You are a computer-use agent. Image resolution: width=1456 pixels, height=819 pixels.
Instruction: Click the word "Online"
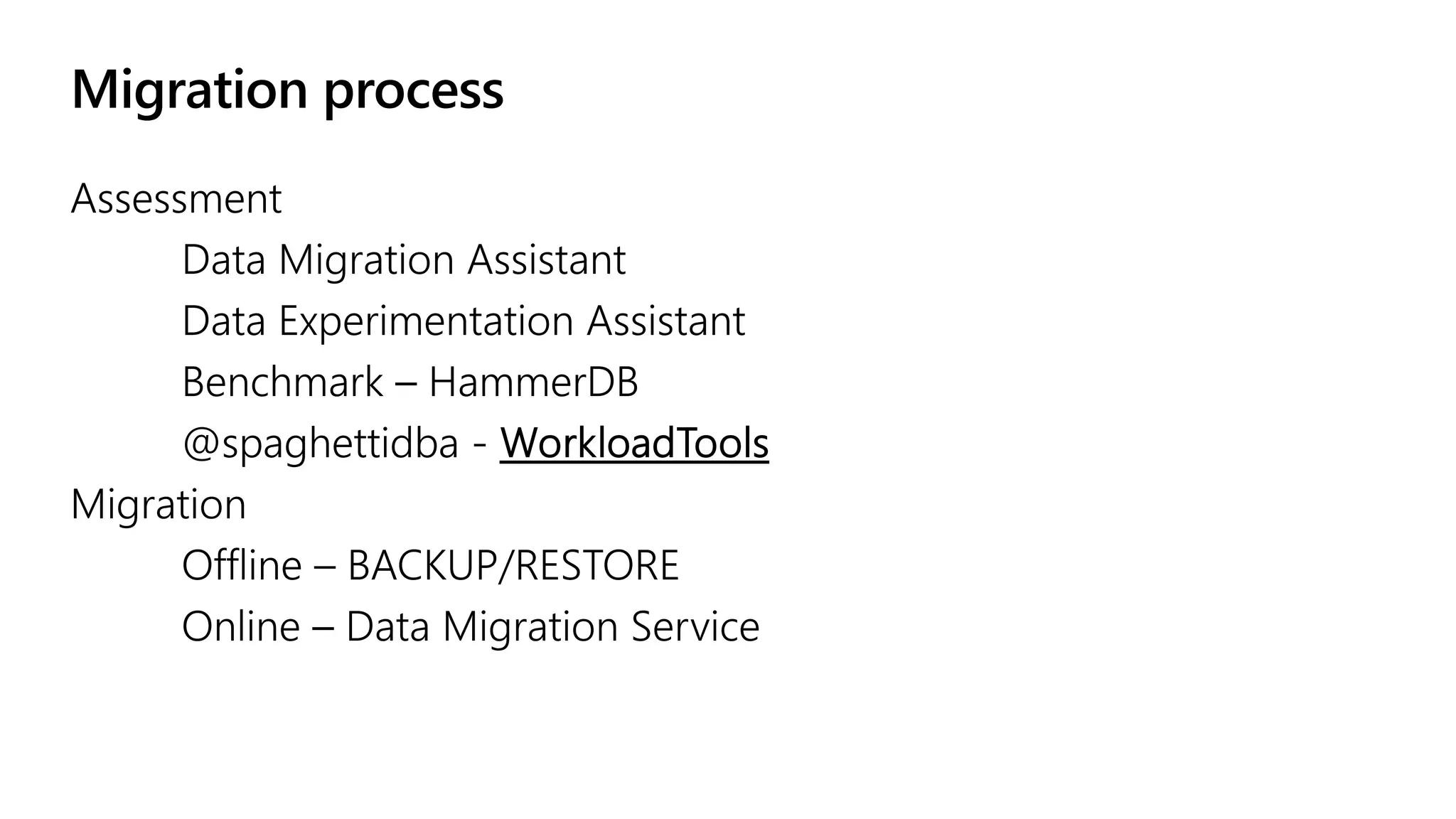[x=241, y=627]
